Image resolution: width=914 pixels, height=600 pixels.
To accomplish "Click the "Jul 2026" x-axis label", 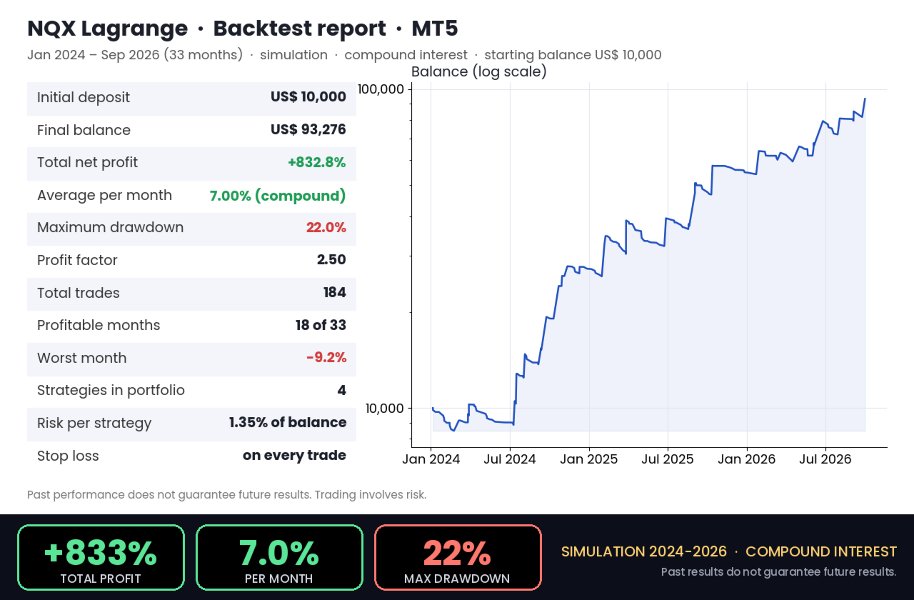I will pos(825,459).
